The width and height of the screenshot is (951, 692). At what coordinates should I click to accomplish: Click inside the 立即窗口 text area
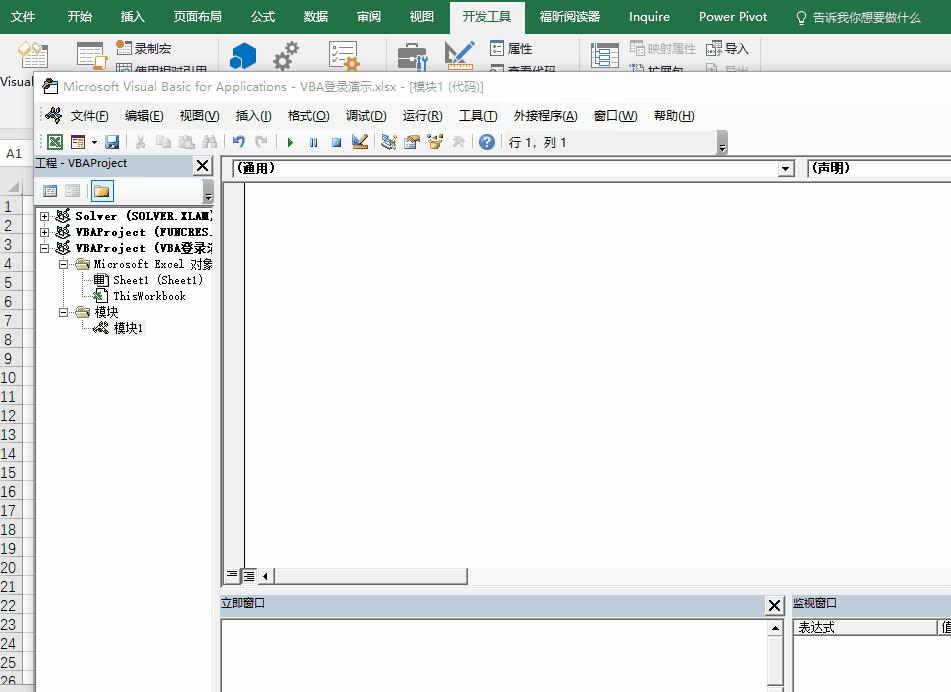(x=494, y=655)
